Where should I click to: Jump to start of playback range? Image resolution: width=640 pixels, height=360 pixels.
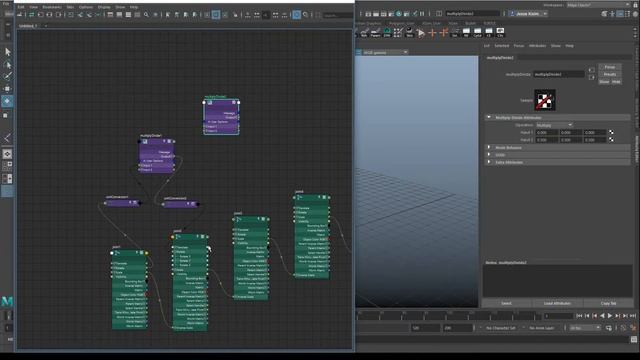pyautogui.click(x=579, y=316)
